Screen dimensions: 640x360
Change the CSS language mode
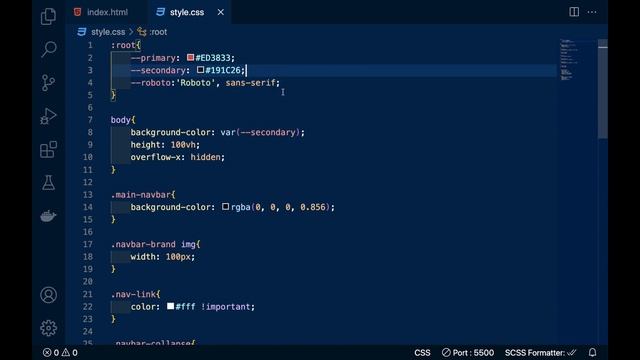pos(422,353)
